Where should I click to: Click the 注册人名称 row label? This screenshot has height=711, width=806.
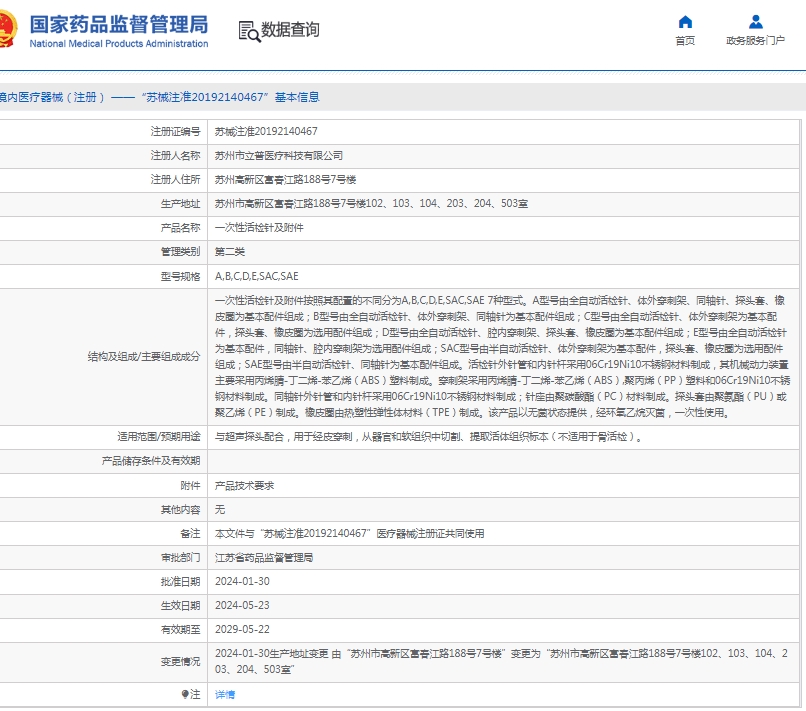click(x=175, y=156)
